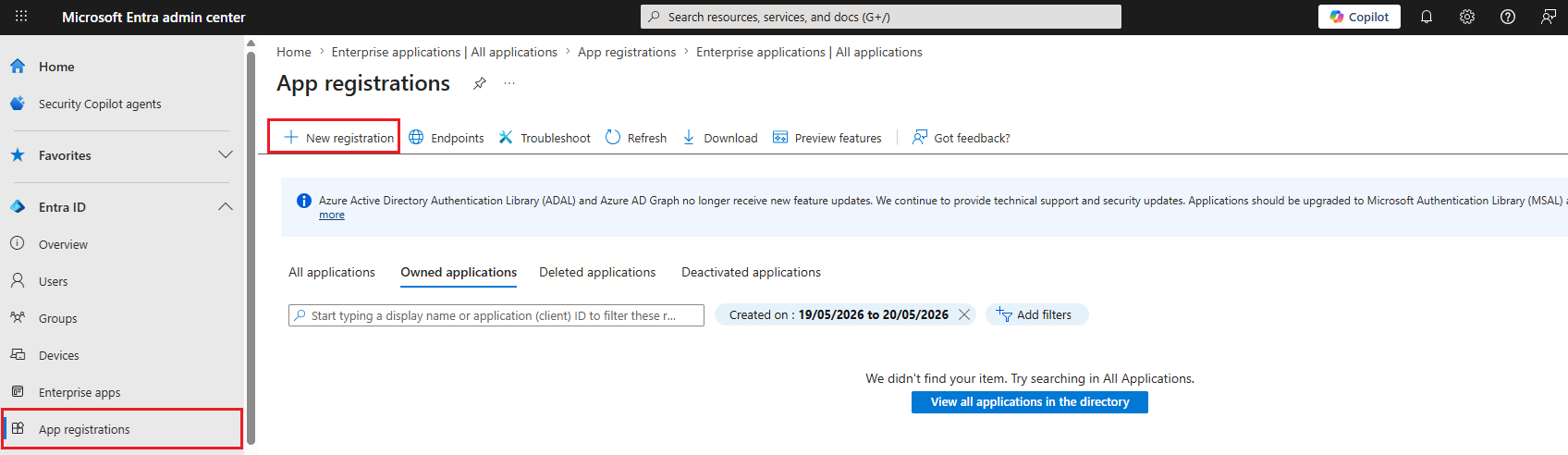Image resolution: width=1568 pixels, height=455 pixels.
Task: Switch to All applications tab
Action: pos(332,272)
